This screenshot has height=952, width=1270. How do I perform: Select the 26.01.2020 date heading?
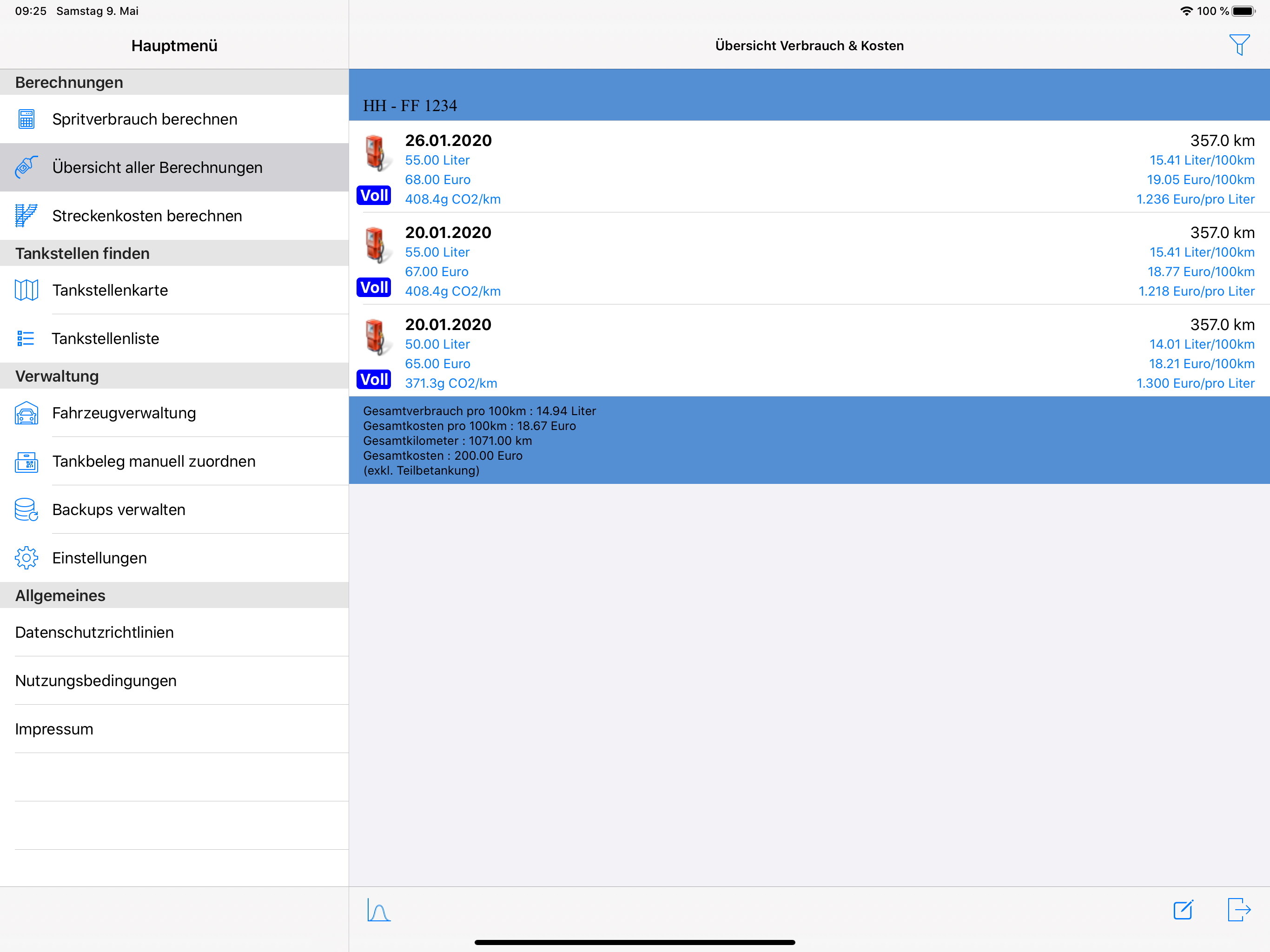[449, 141]
